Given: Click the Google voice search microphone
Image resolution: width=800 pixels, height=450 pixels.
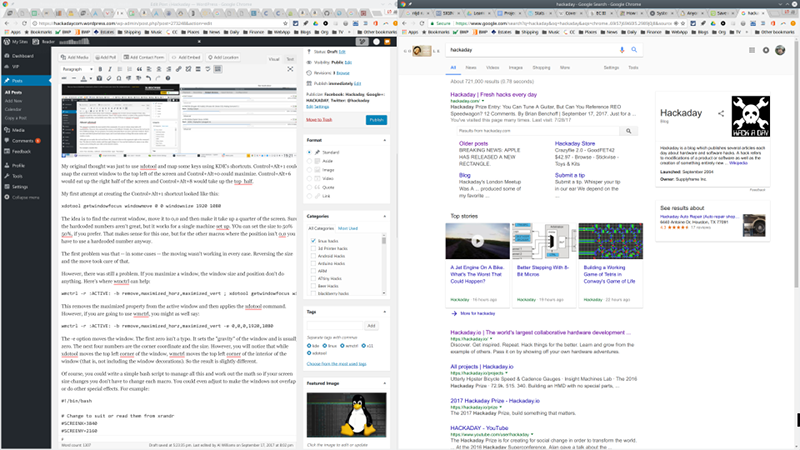Looking at the screenshot, I should coord(621,49).
